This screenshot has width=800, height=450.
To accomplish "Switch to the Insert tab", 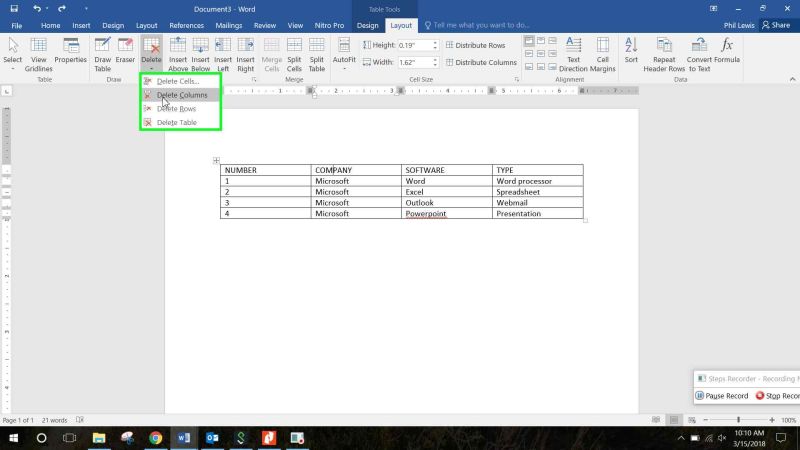I will (81, 26).
